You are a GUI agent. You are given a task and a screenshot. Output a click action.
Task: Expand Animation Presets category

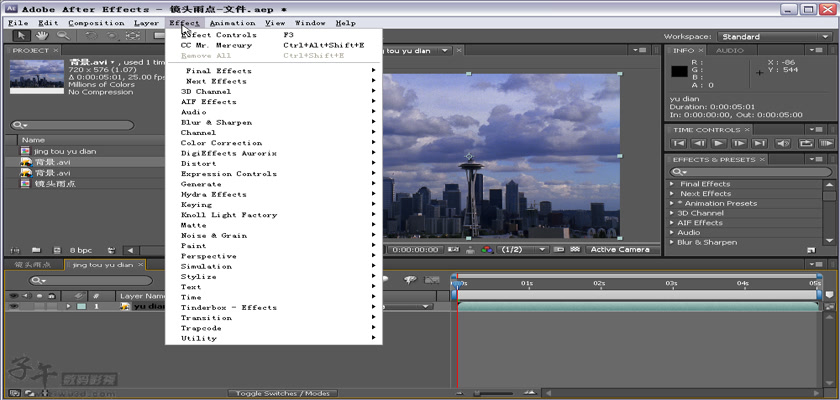(x=672, y=203)
